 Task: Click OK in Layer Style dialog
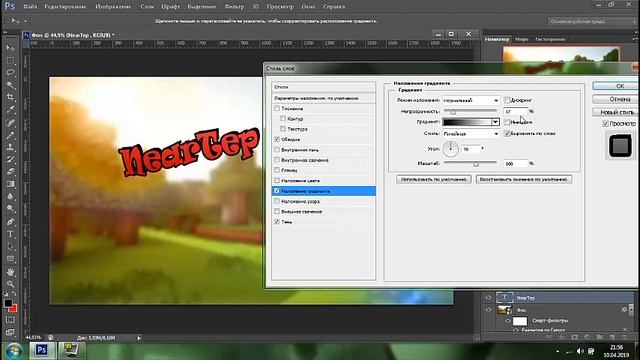(x=616, y=86)
